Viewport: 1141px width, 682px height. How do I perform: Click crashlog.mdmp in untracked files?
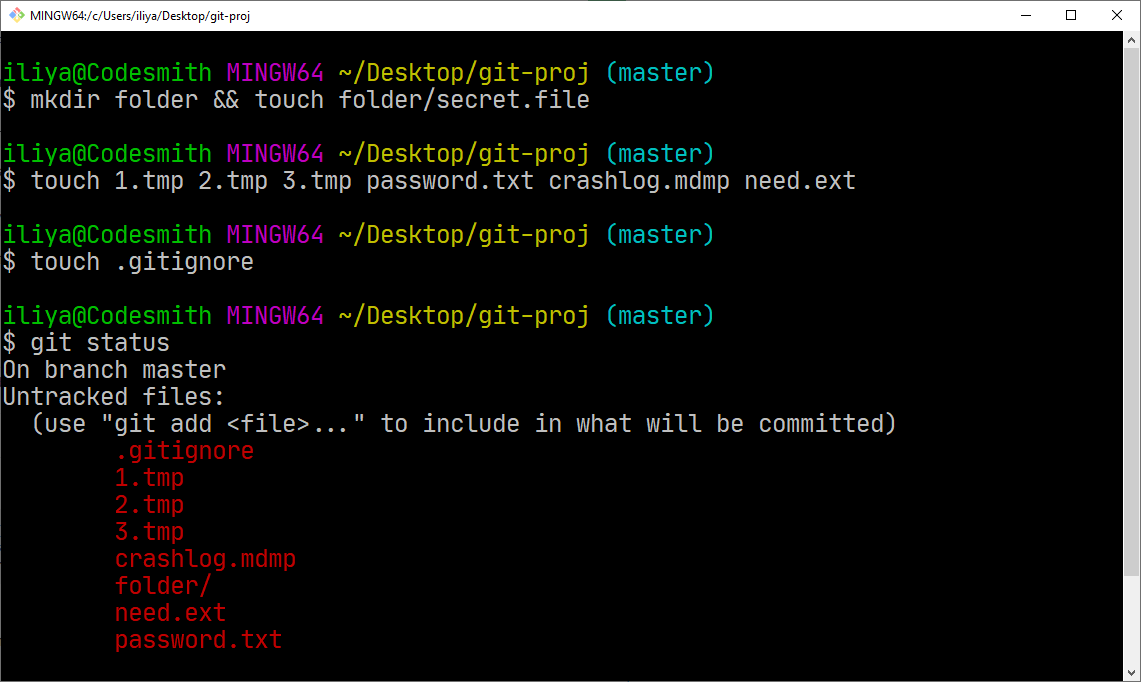click(x=205, y=558)
